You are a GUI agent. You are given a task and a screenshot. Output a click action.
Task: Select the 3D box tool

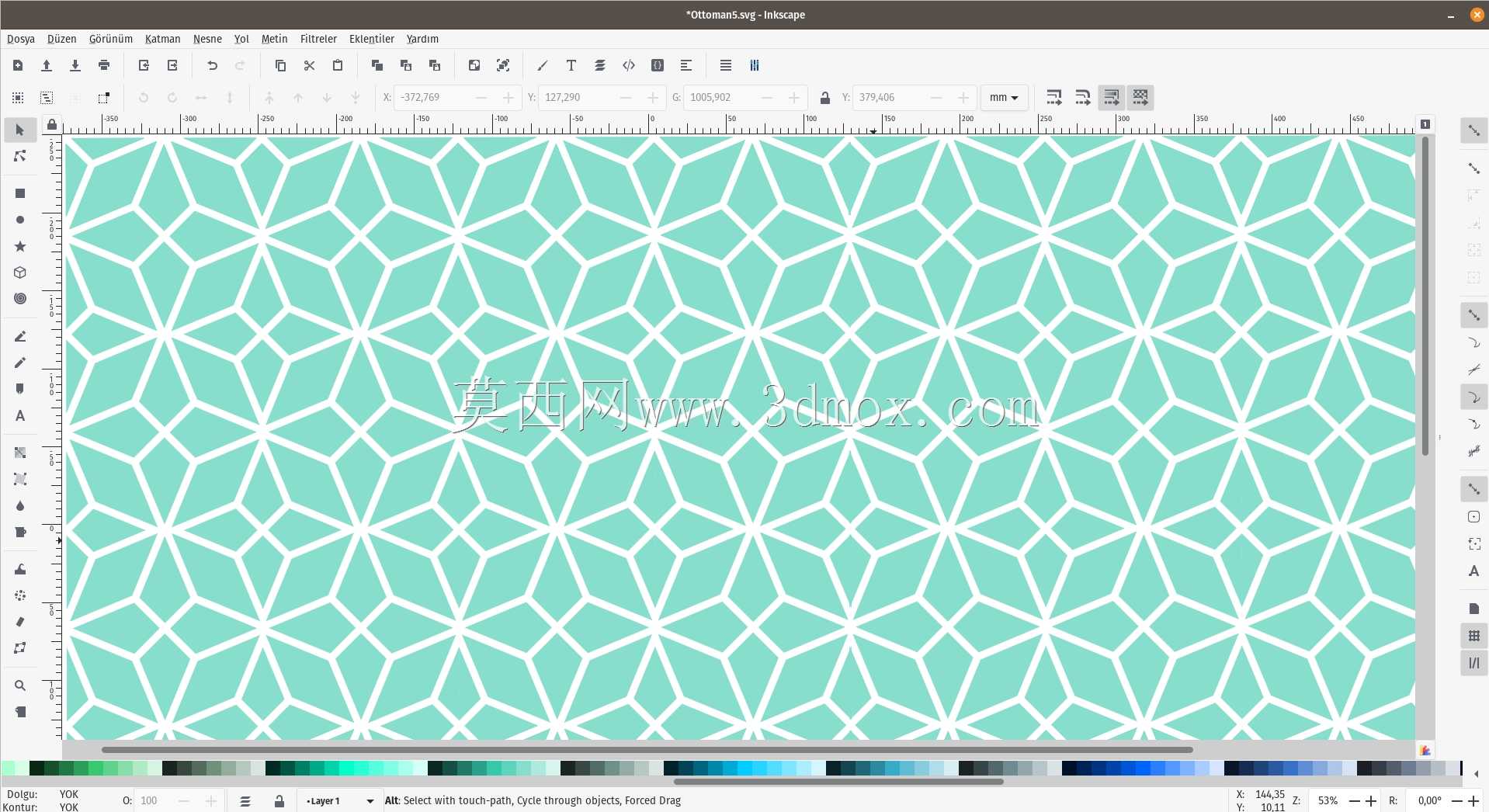[x=20, y=272]
